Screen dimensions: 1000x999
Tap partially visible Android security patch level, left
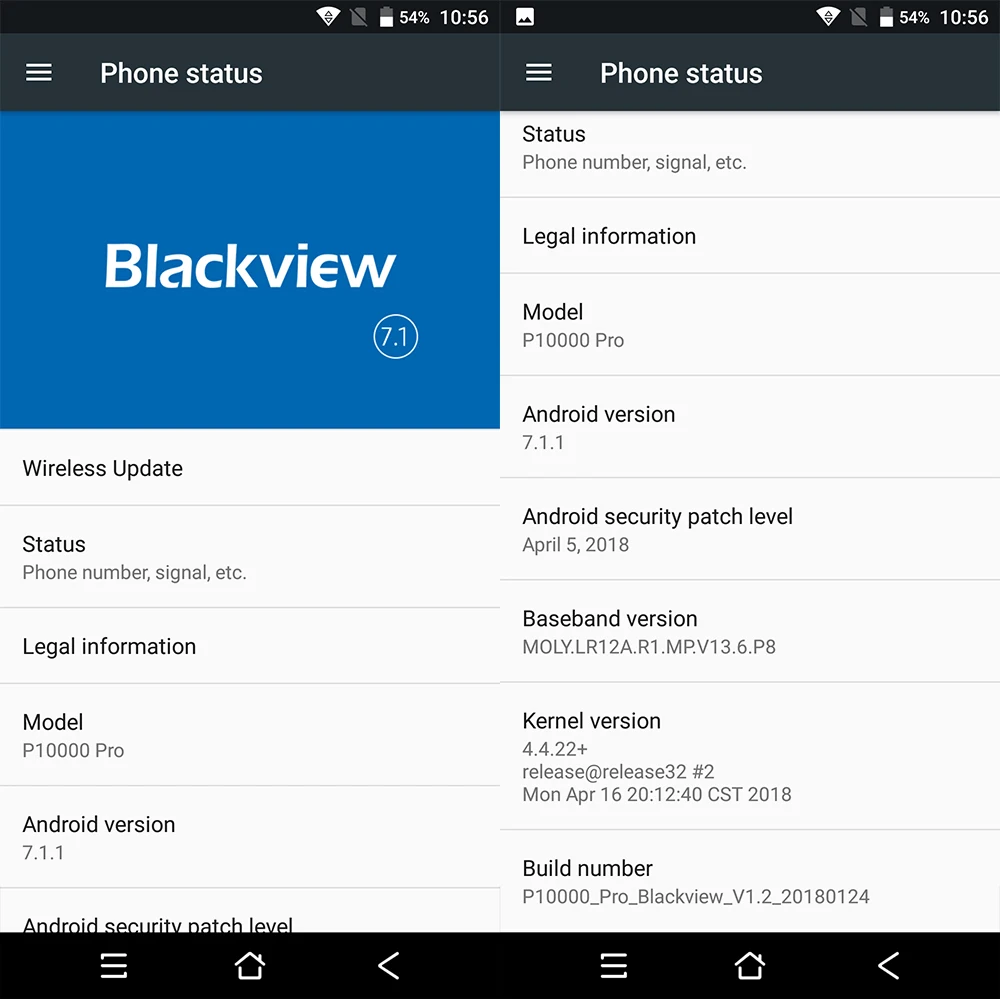pos(250,912)
